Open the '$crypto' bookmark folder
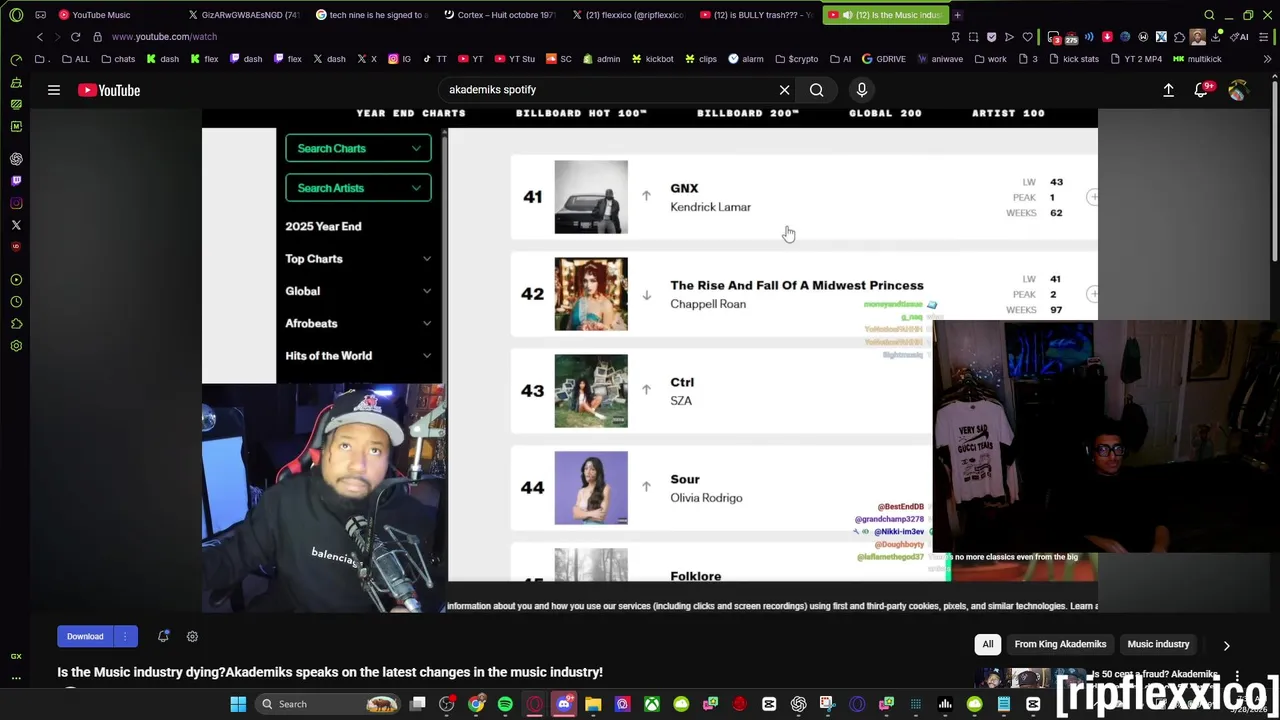This screenshot has height=720, width=1280. pos(796,59)
